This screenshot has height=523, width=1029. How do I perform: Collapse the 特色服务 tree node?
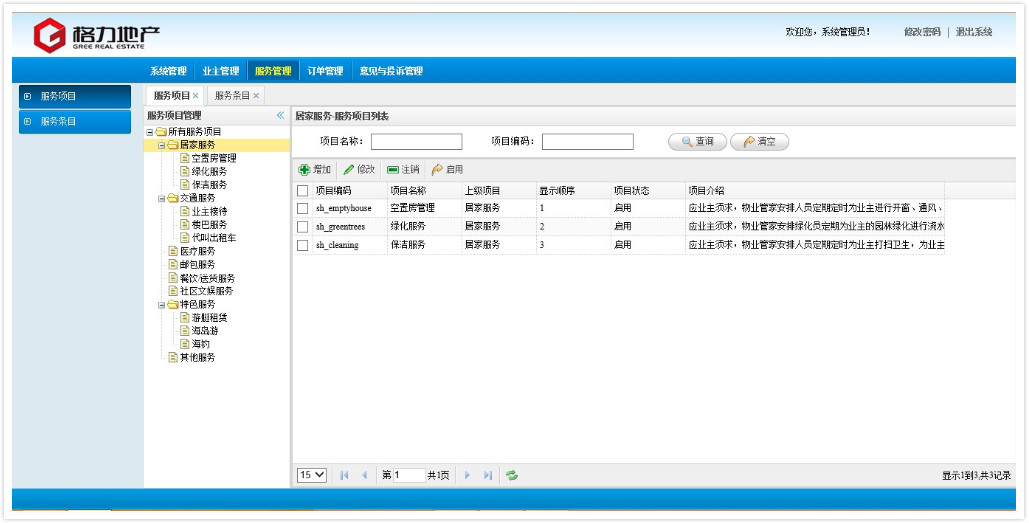click(x=161, y=304)
